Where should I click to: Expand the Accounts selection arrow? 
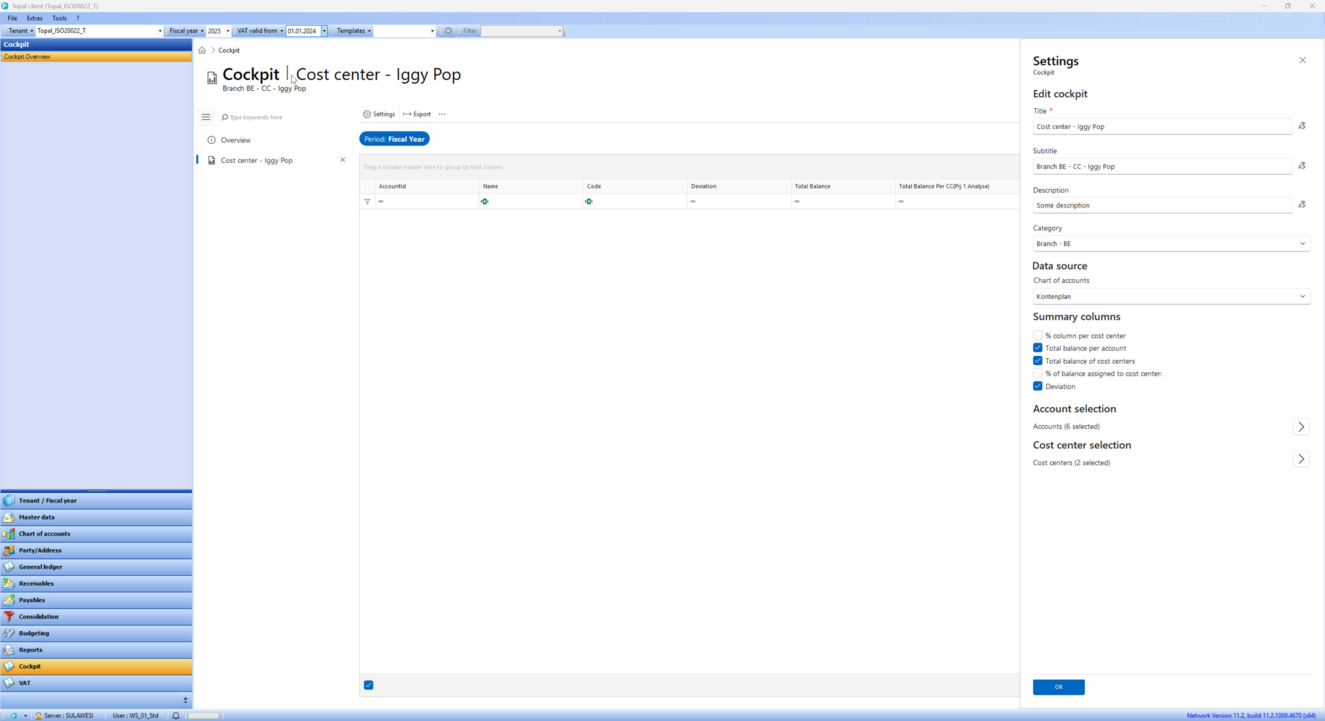[x=1300, y=427]
